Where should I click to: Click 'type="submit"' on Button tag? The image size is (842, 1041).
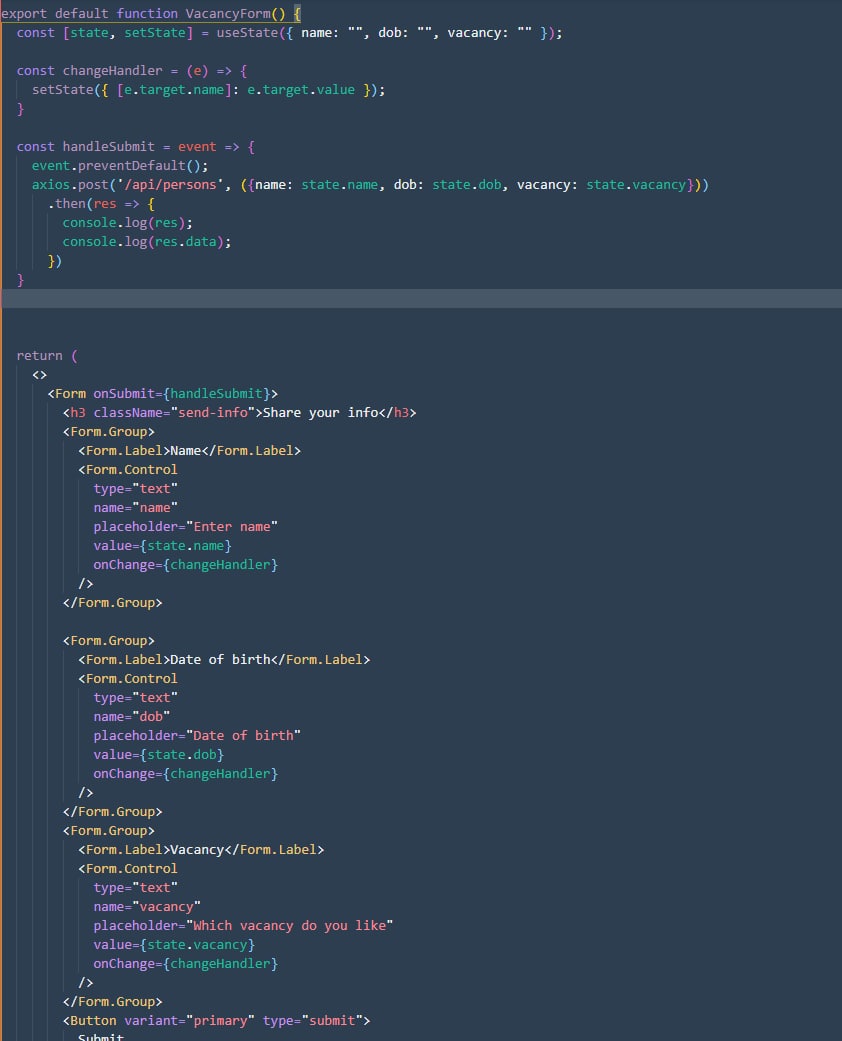click(312, 1021)
